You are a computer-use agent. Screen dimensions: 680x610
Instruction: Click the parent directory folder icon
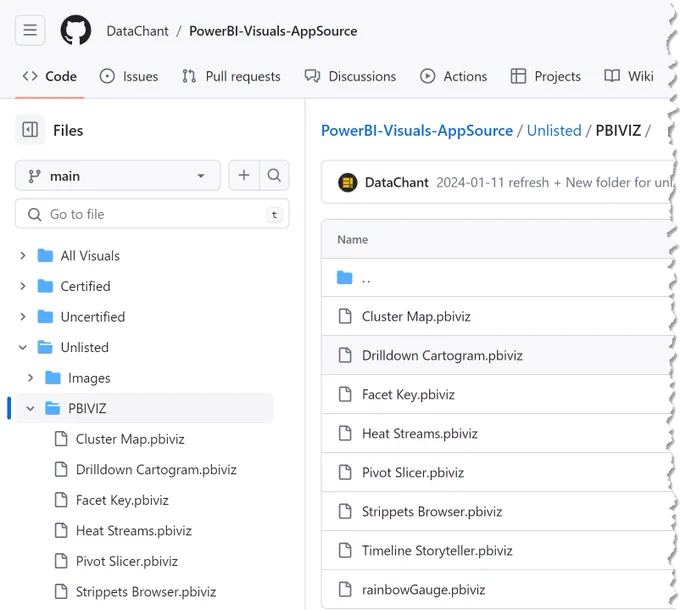[345, 278]
